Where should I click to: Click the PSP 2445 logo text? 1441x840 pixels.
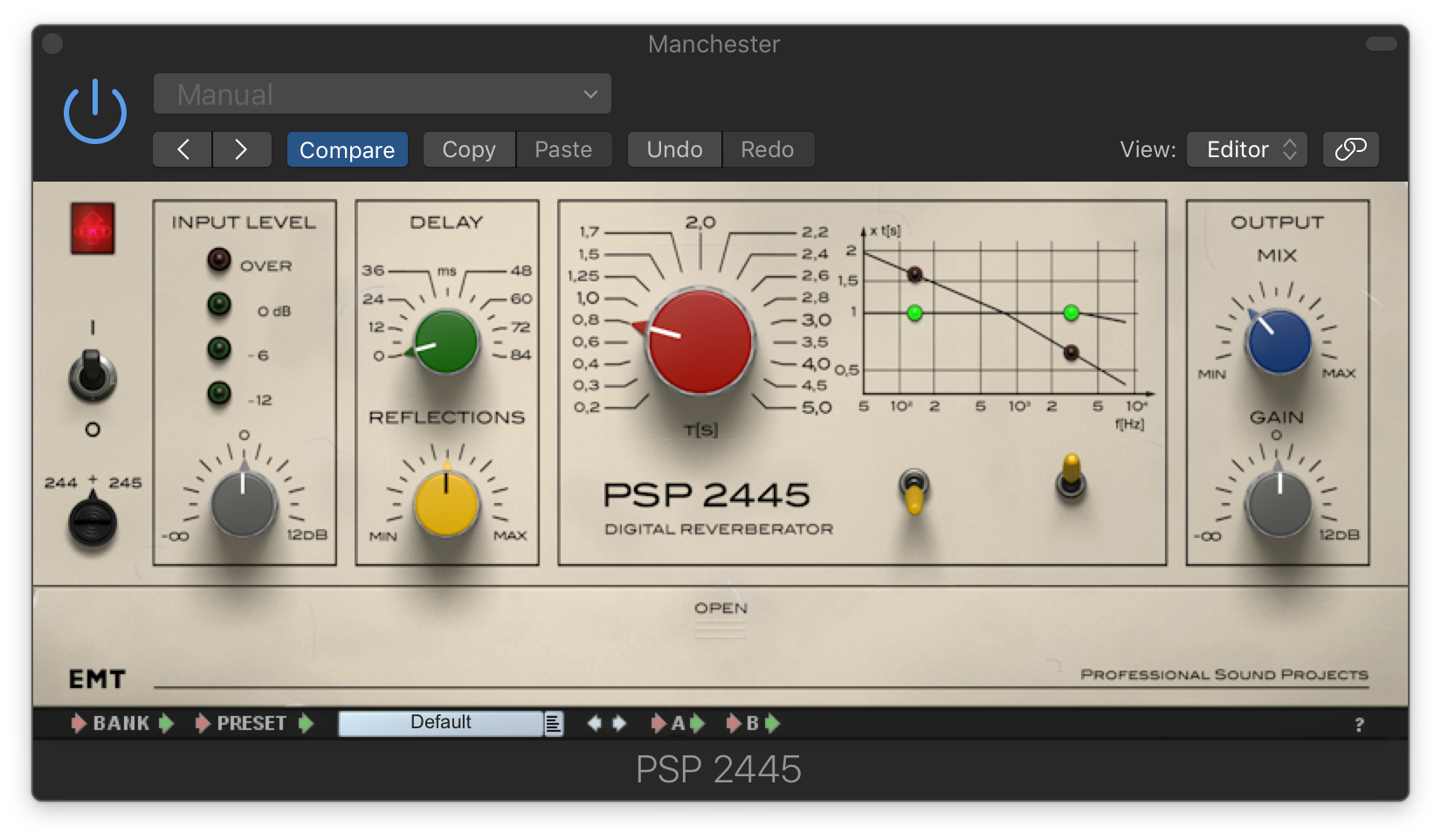click(707, 495)
